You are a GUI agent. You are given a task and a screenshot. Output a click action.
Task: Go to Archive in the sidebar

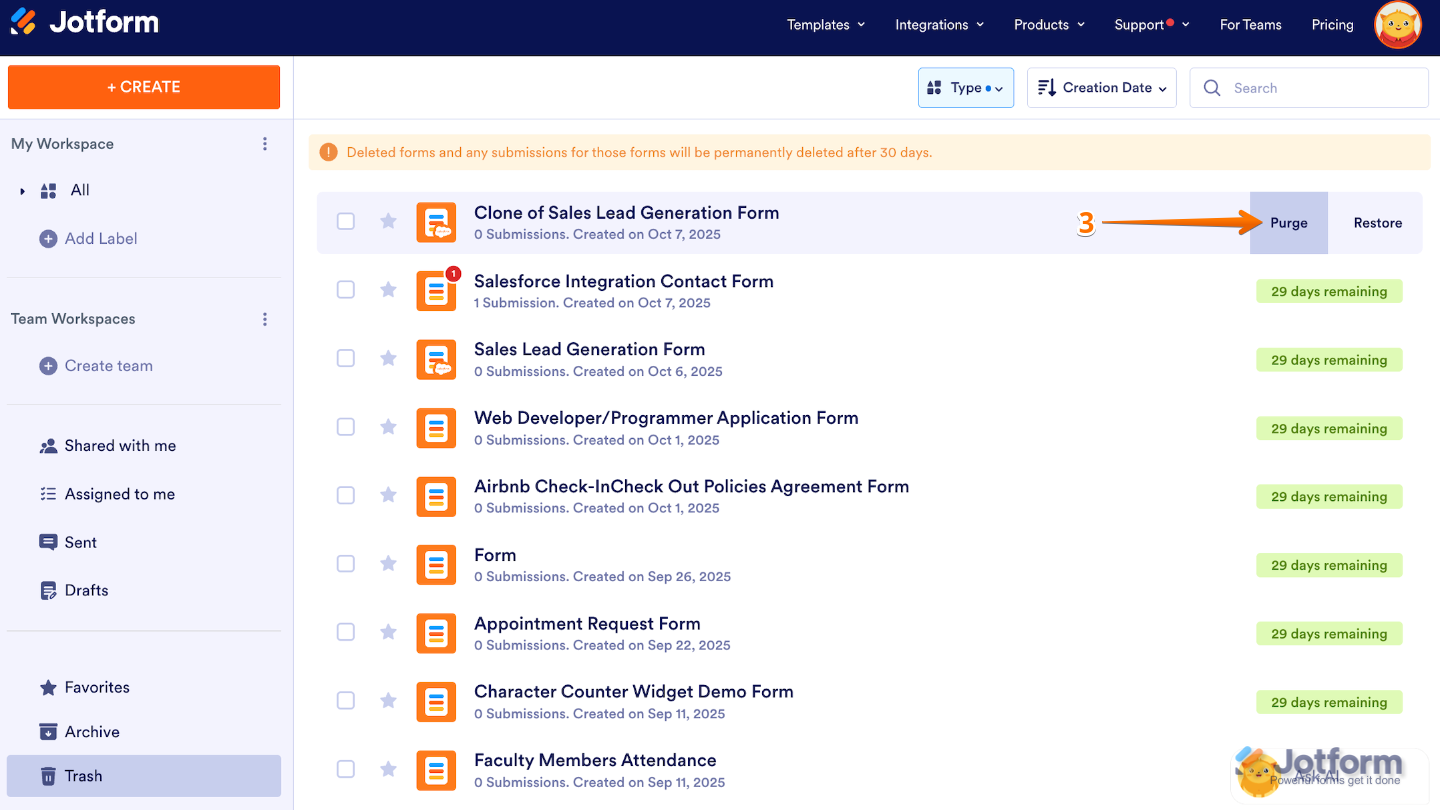(x=92, y=732)
